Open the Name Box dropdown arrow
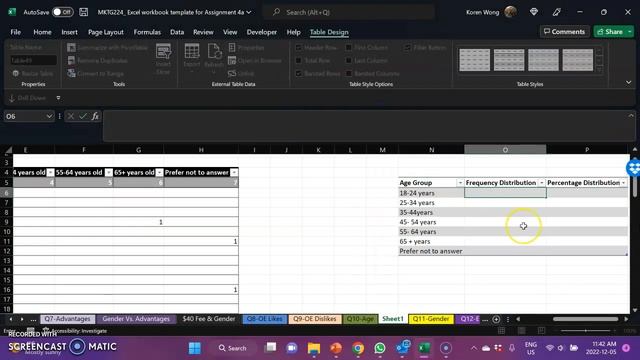 tap(49, 116)
